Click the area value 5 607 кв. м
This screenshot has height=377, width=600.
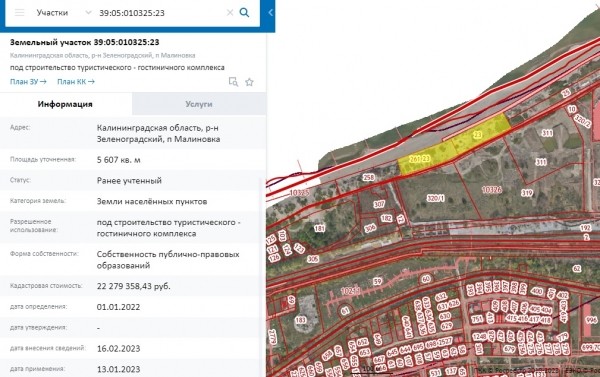pos(119,160)
